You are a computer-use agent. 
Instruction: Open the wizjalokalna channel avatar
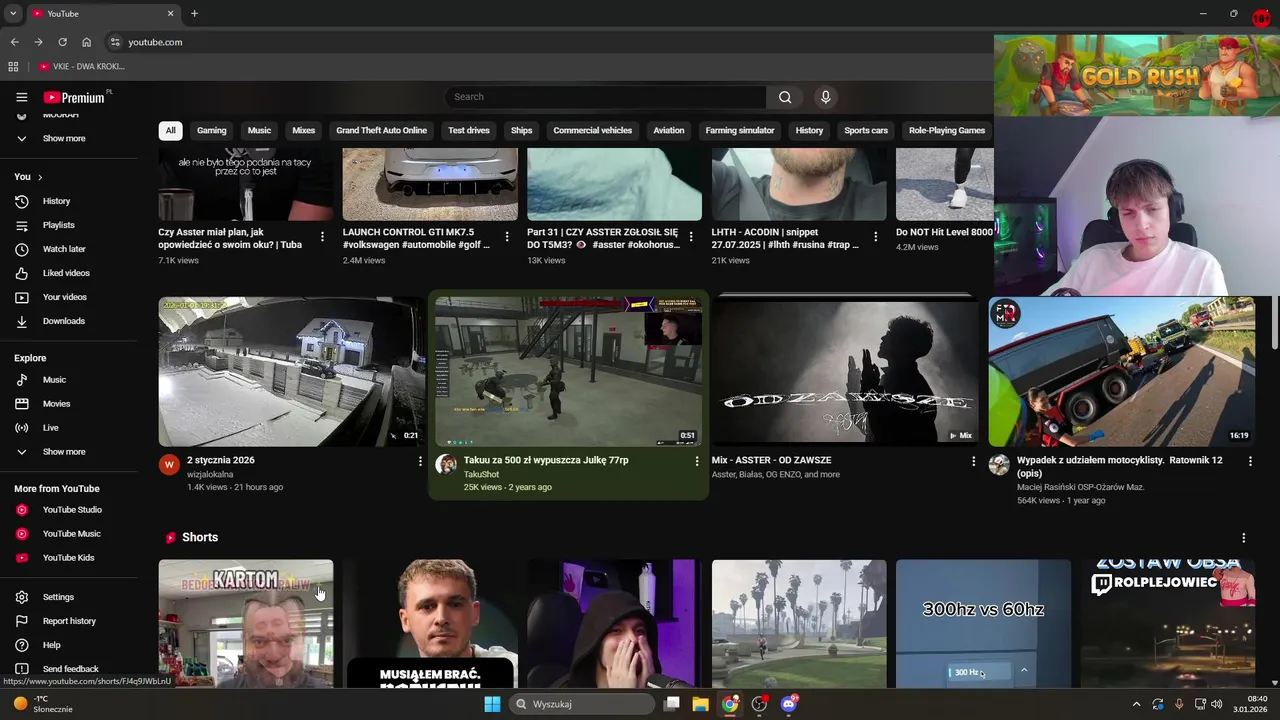(169, 465)
